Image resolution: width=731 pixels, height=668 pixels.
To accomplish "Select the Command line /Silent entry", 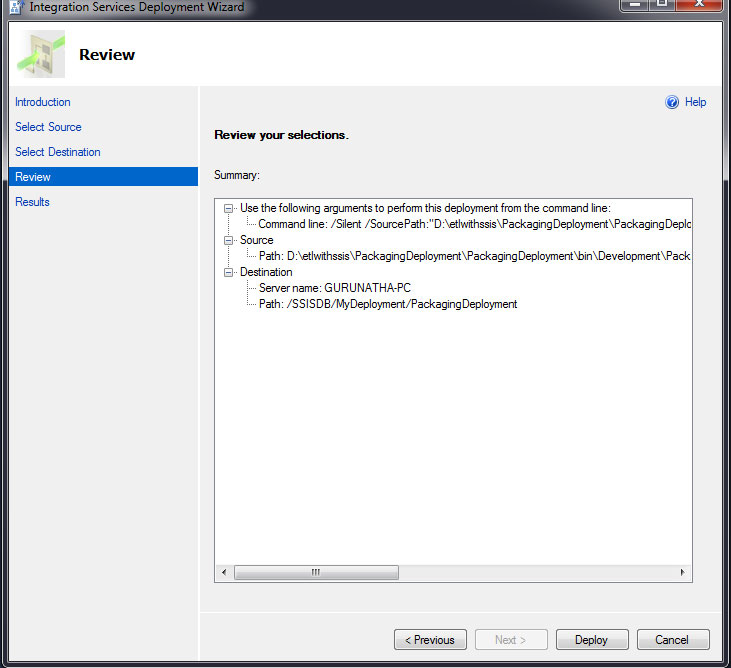I will [x=475, y=224].
